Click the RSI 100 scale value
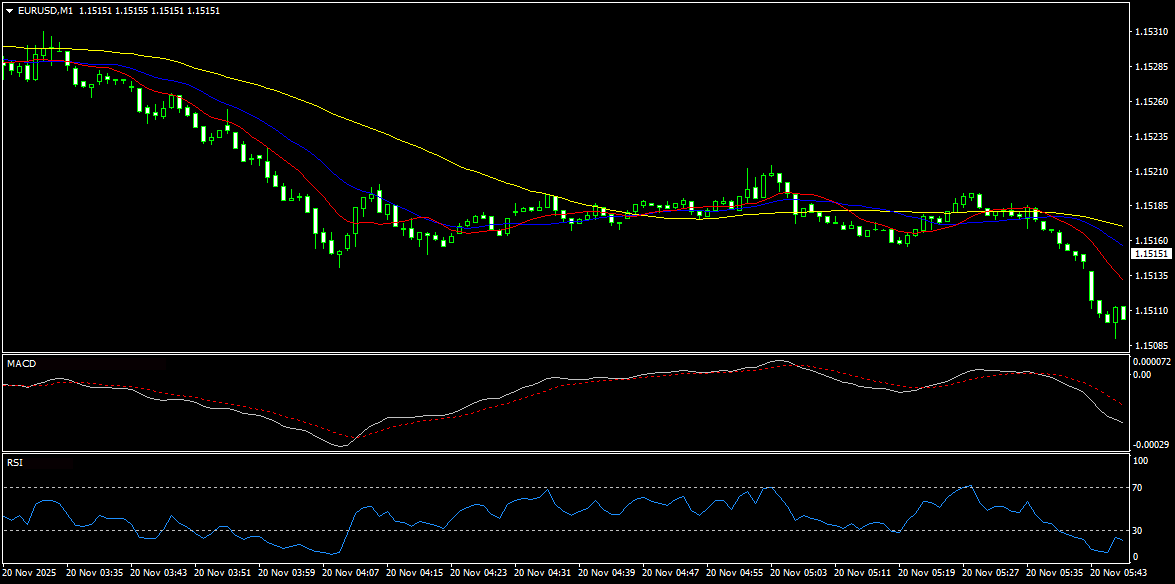The image size is (1175, 584). coord(1140,461)
